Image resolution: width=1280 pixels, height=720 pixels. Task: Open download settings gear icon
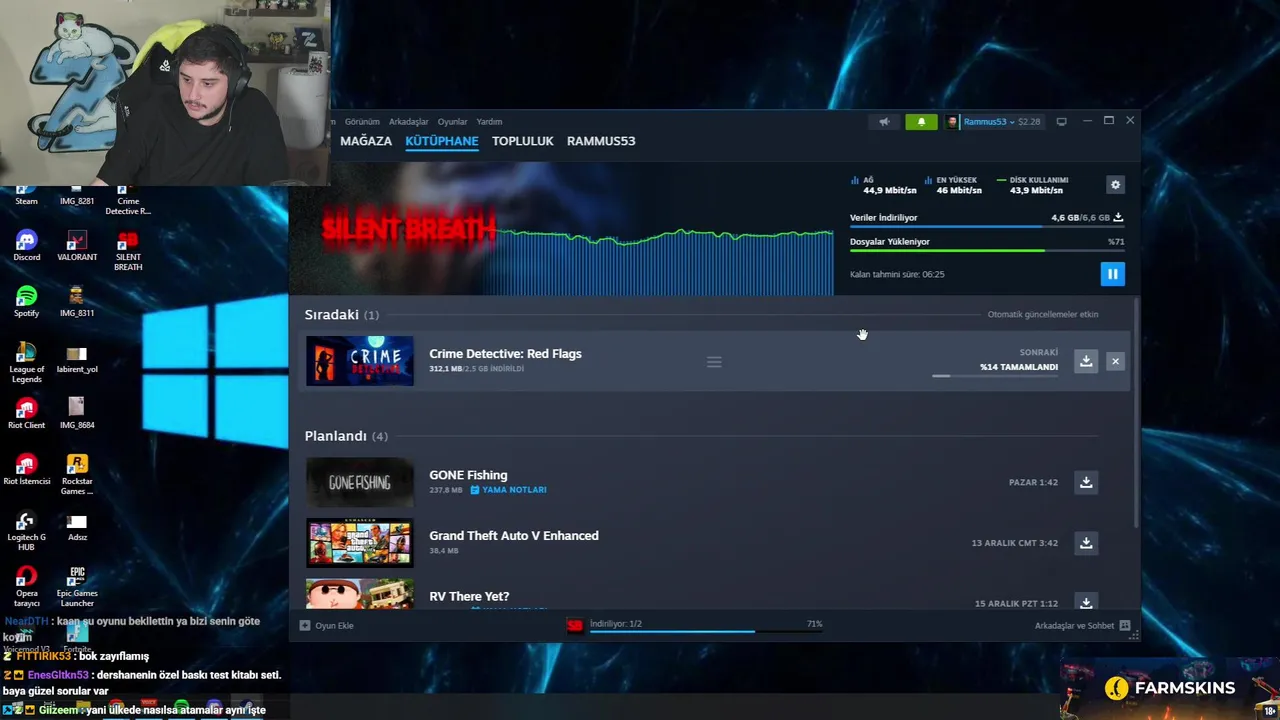(1115, 185)
